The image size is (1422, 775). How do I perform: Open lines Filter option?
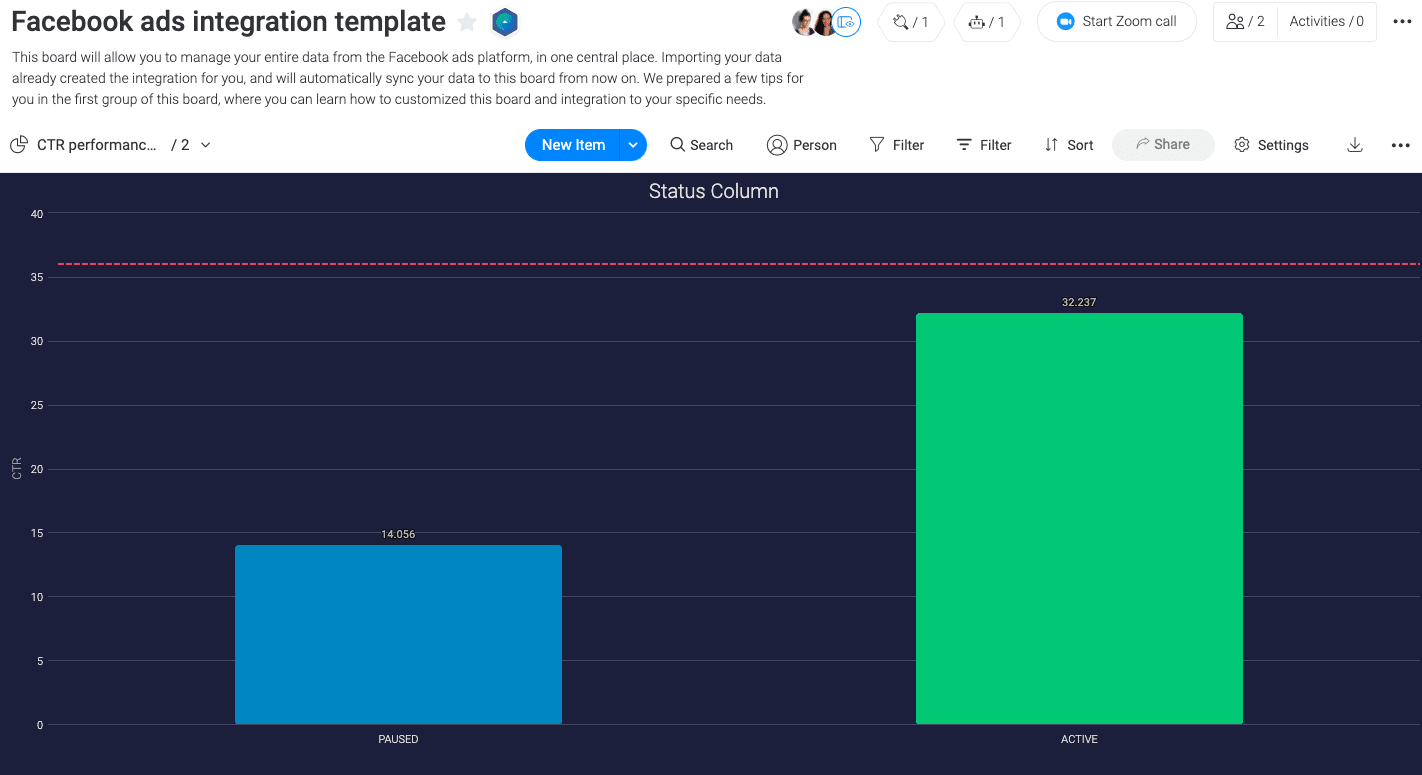[x=984, y=145]
